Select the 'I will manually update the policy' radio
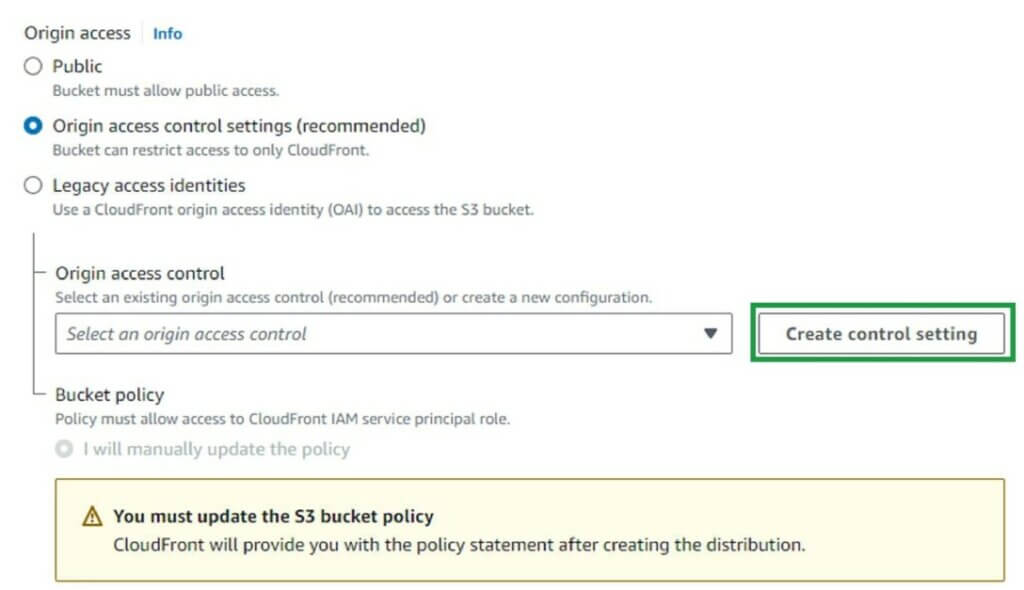 pyautogui.click(x=65, y=449)
